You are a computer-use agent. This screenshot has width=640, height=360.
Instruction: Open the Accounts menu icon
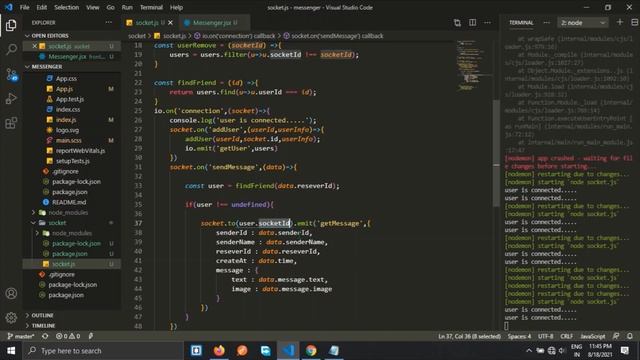11,293
